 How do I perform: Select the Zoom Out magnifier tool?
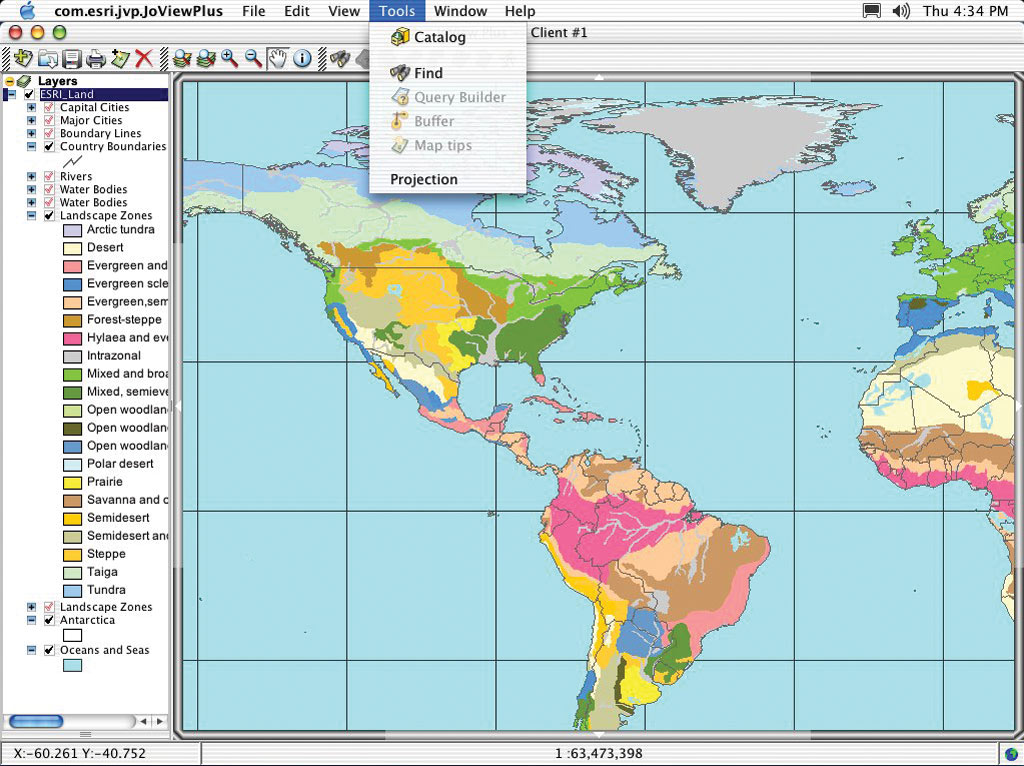(x=253, y=59)
